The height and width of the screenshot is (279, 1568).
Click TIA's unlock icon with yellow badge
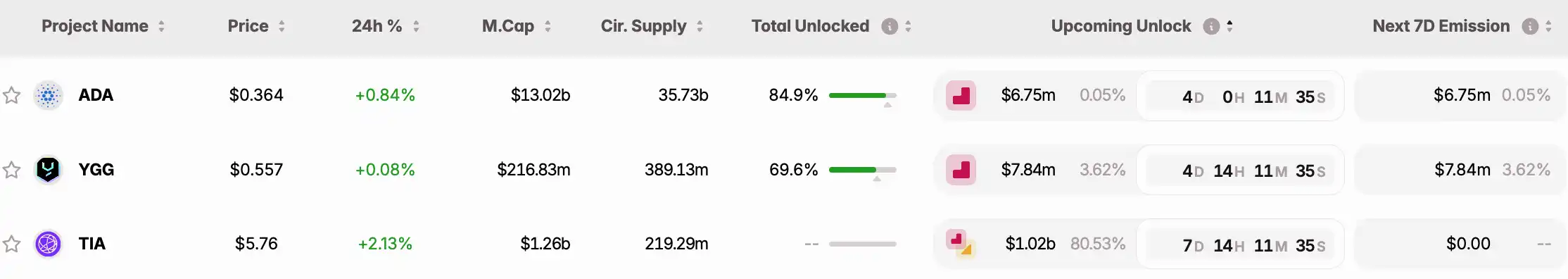pyautogui.click(x=960, y=243)
